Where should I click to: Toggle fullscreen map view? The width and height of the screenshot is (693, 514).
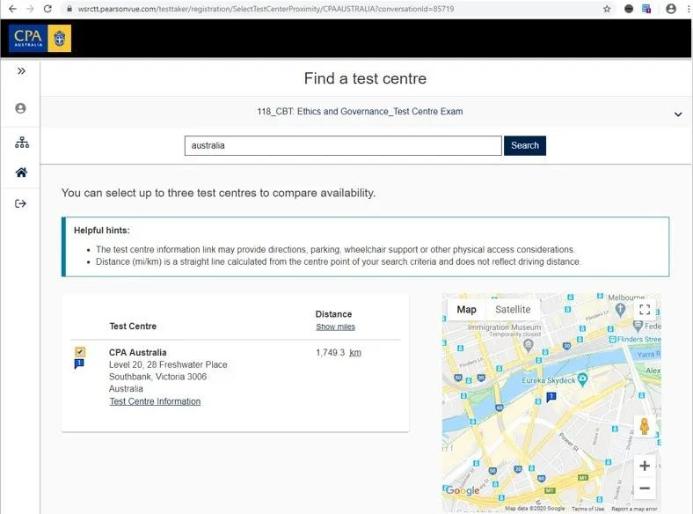[644, 309]
